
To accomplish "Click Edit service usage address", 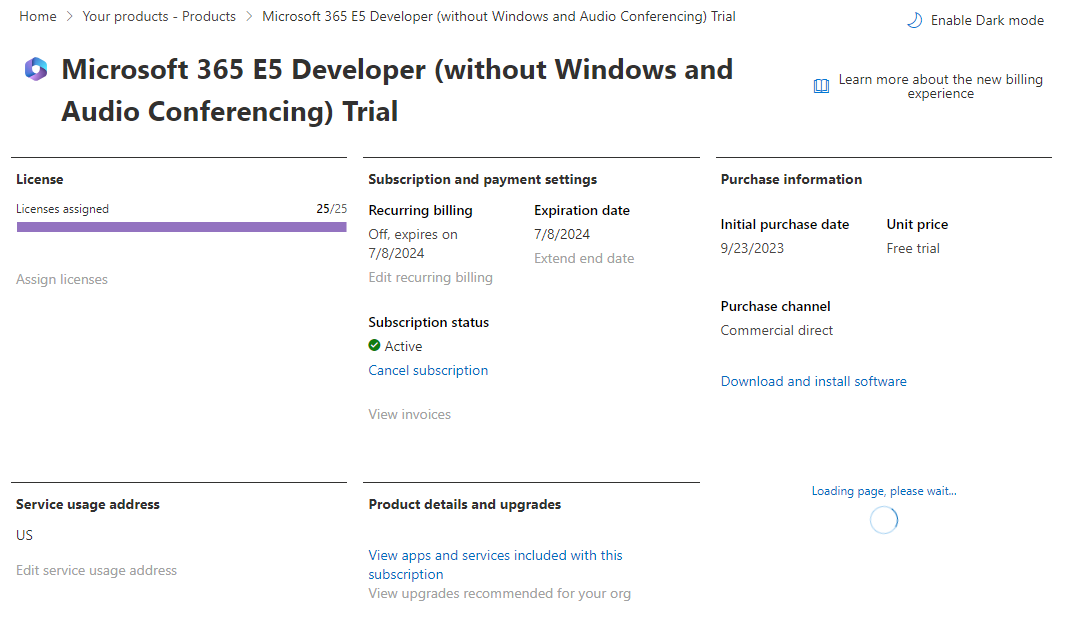I will [96, 570].
